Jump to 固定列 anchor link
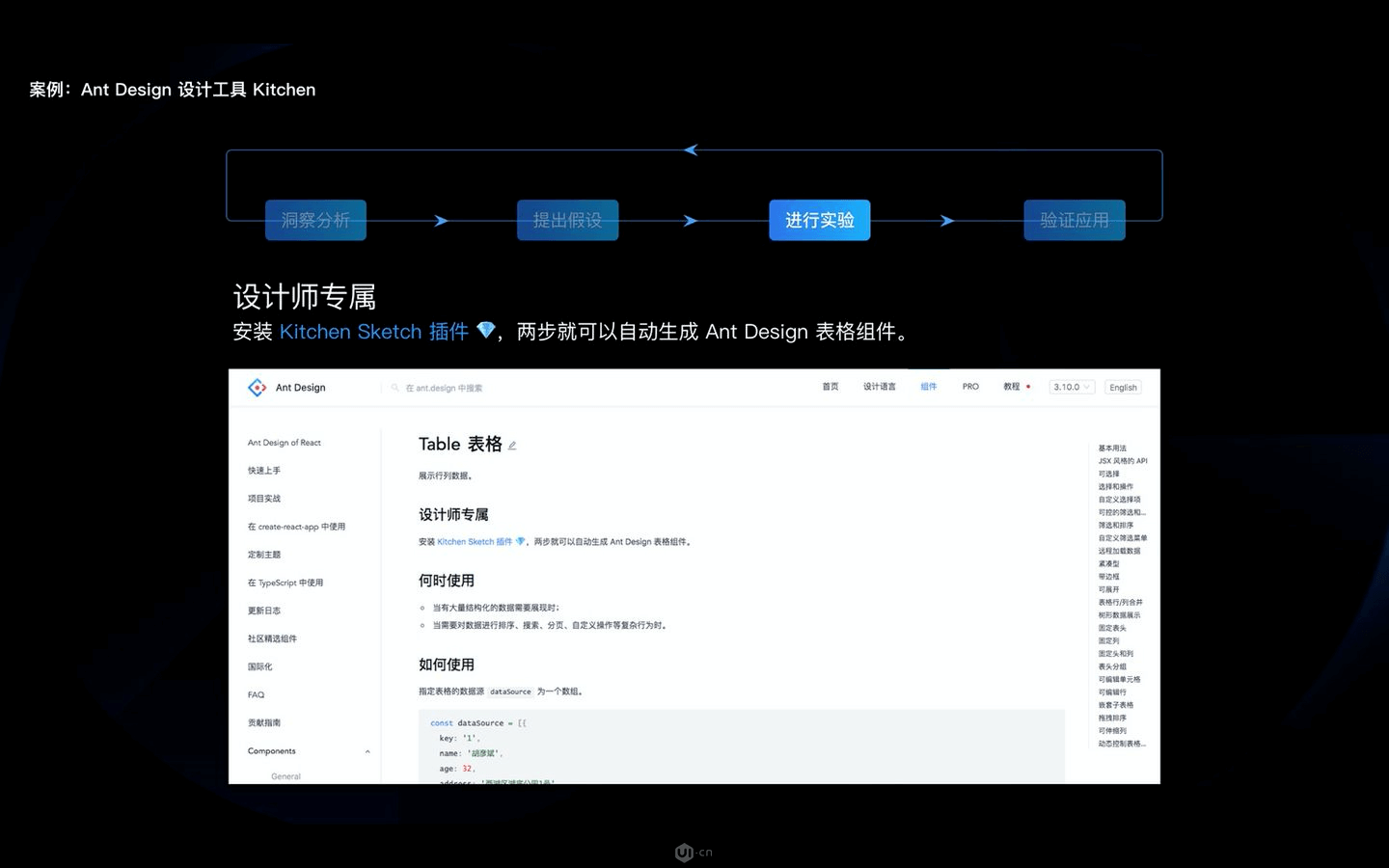This screenshot has width=1389, height=868. [1109, 640]
